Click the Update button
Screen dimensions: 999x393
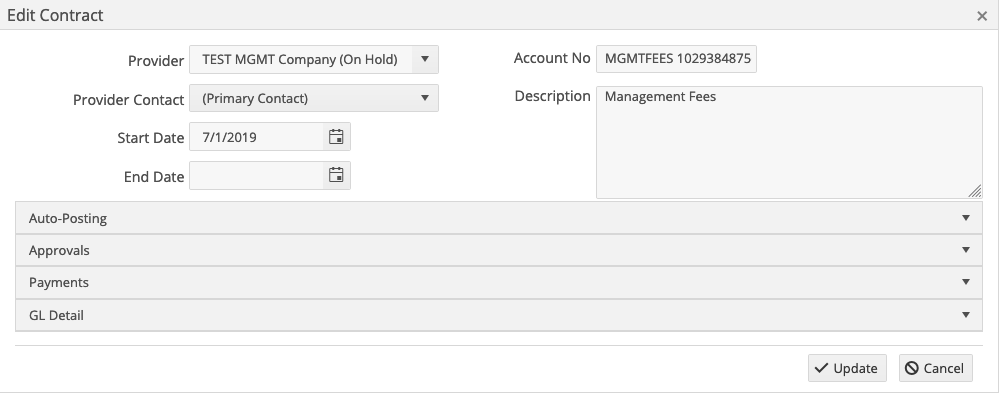coord(847,368)
